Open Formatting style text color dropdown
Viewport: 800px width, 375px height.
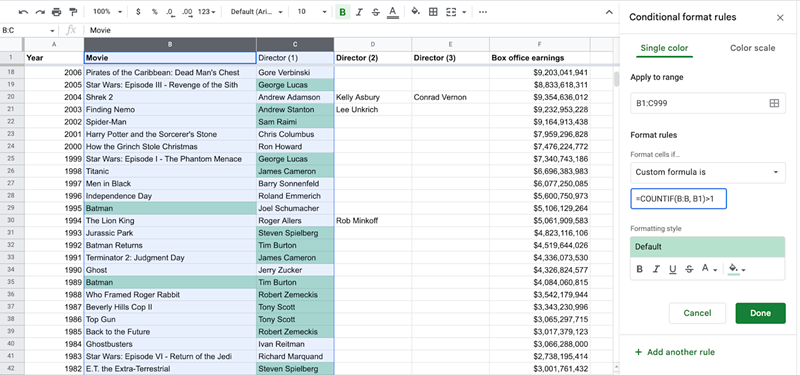[x=709, y=269]
